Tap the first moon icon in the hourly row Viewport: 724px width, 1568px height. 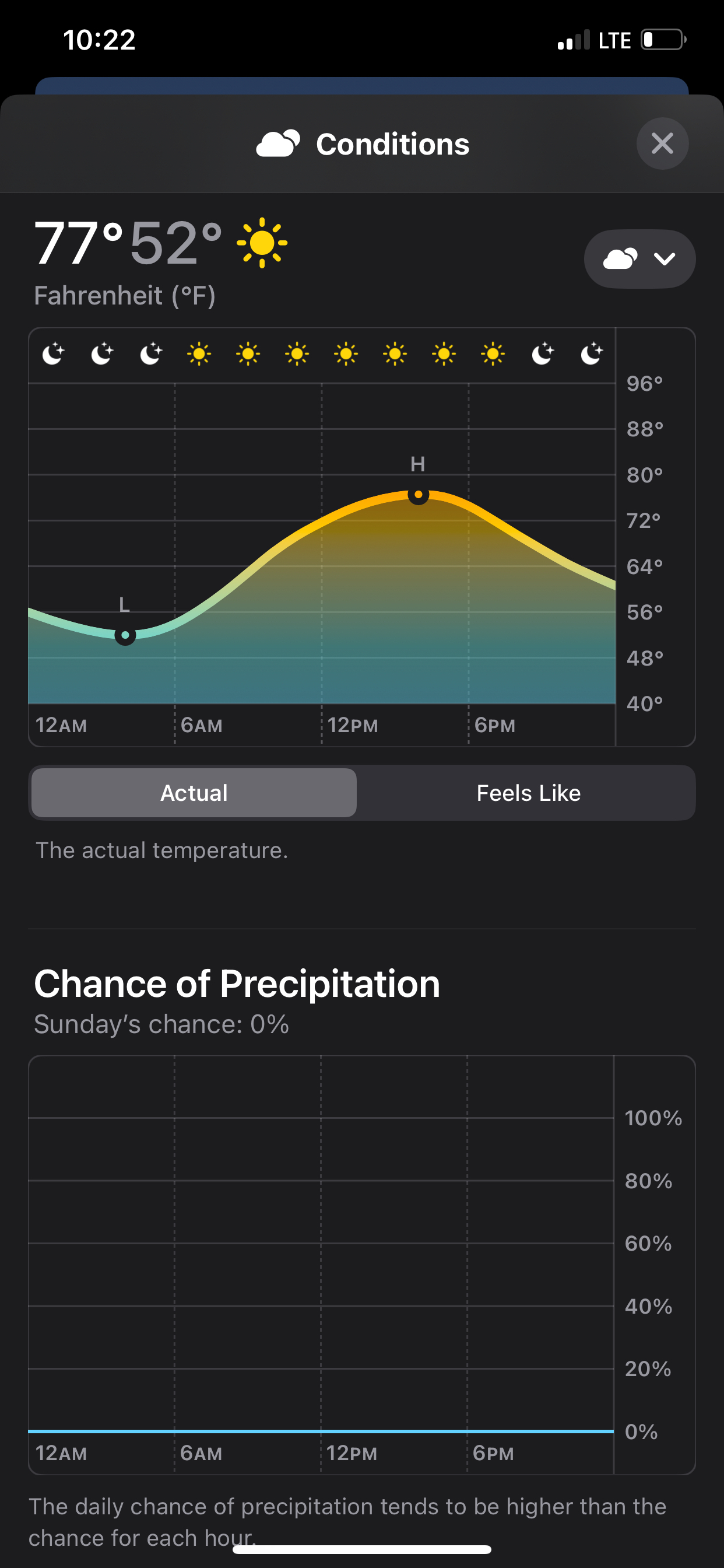(x=54, y=353)
